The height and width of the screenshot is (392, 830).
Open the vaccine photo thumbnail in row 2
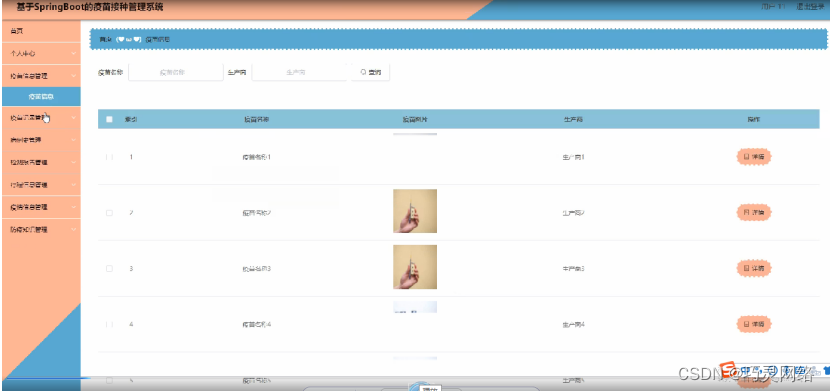[x=415, y=211]
